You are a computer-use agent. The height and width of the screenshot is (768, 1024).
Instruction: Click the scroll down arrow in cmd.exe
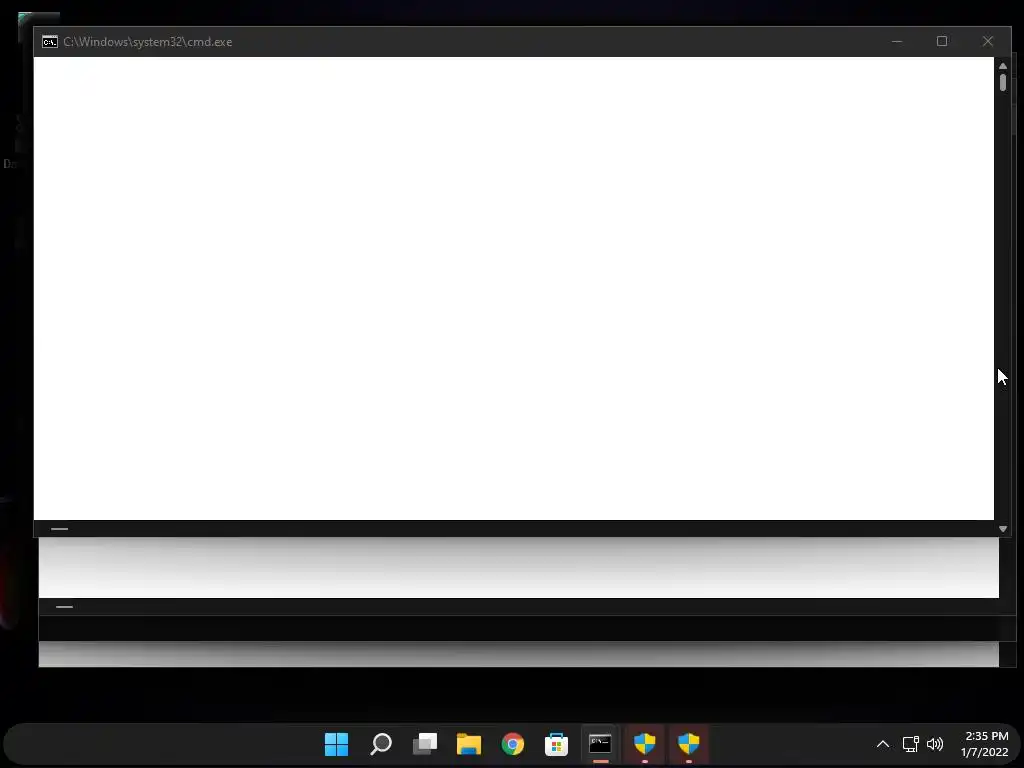click(x=1003, y=529)
